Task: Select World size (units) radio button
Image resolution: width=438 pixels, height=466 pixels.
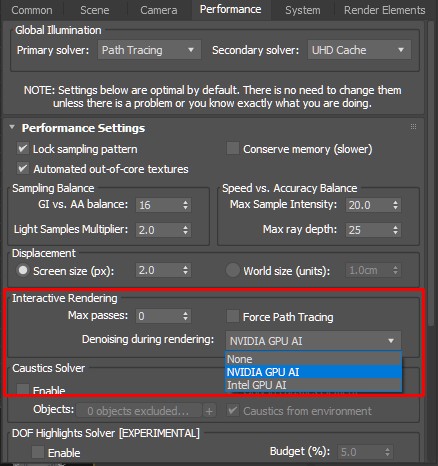Action: (x=233, y=270)
